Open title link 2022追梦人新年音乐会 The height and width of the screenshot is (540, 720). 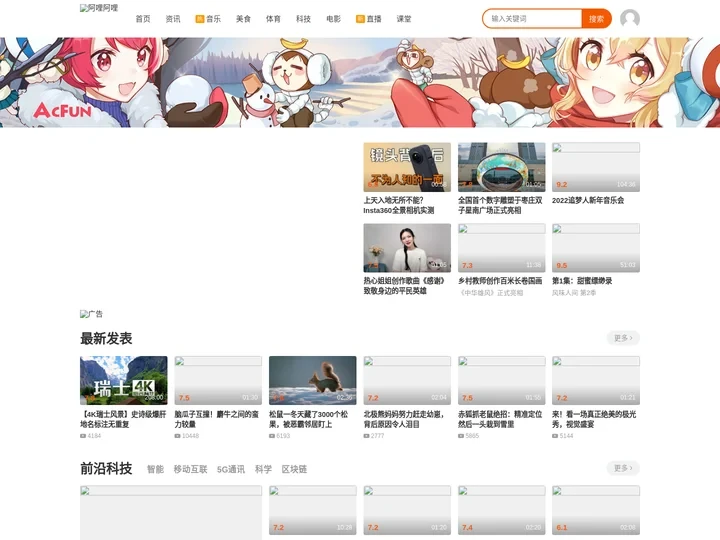coord(588,200)
